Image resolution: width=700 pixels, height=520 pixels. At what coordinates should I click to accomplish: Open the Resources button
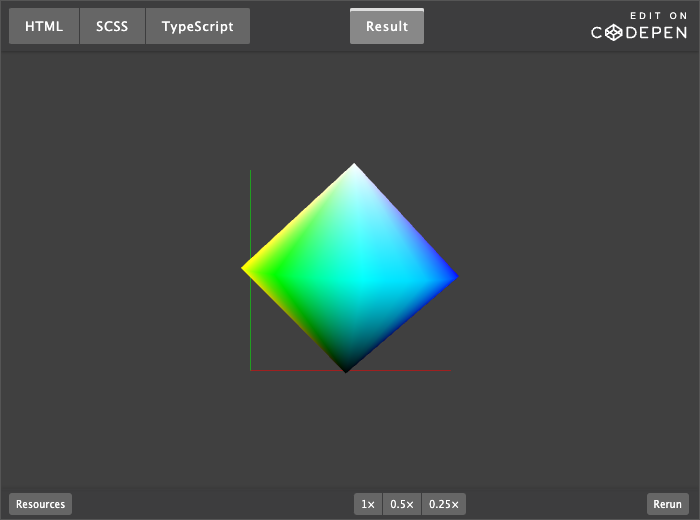(40, 504)
